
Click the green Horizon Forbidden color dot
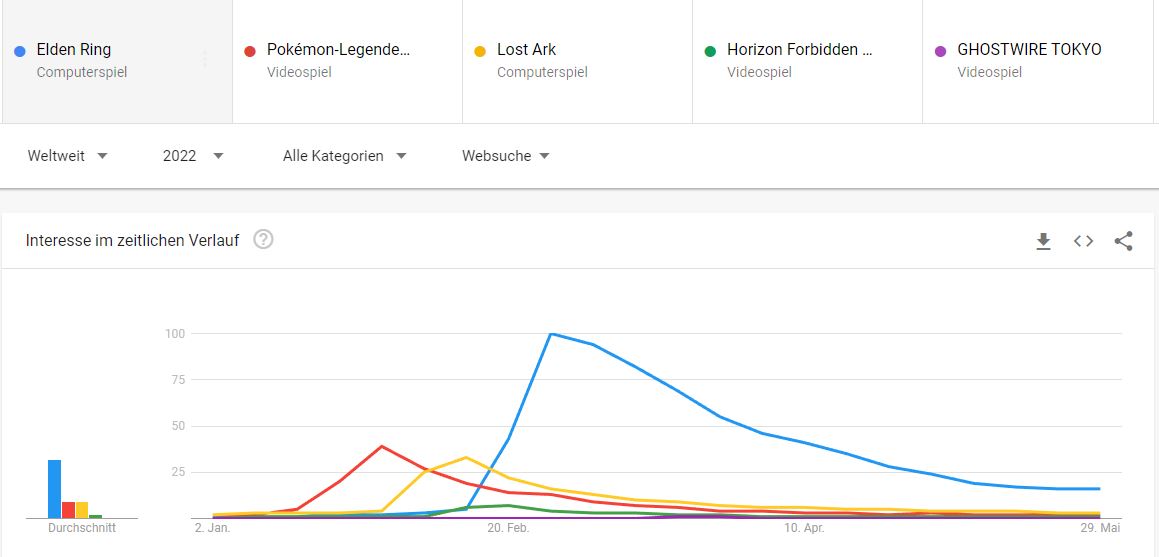click(710, 51)
